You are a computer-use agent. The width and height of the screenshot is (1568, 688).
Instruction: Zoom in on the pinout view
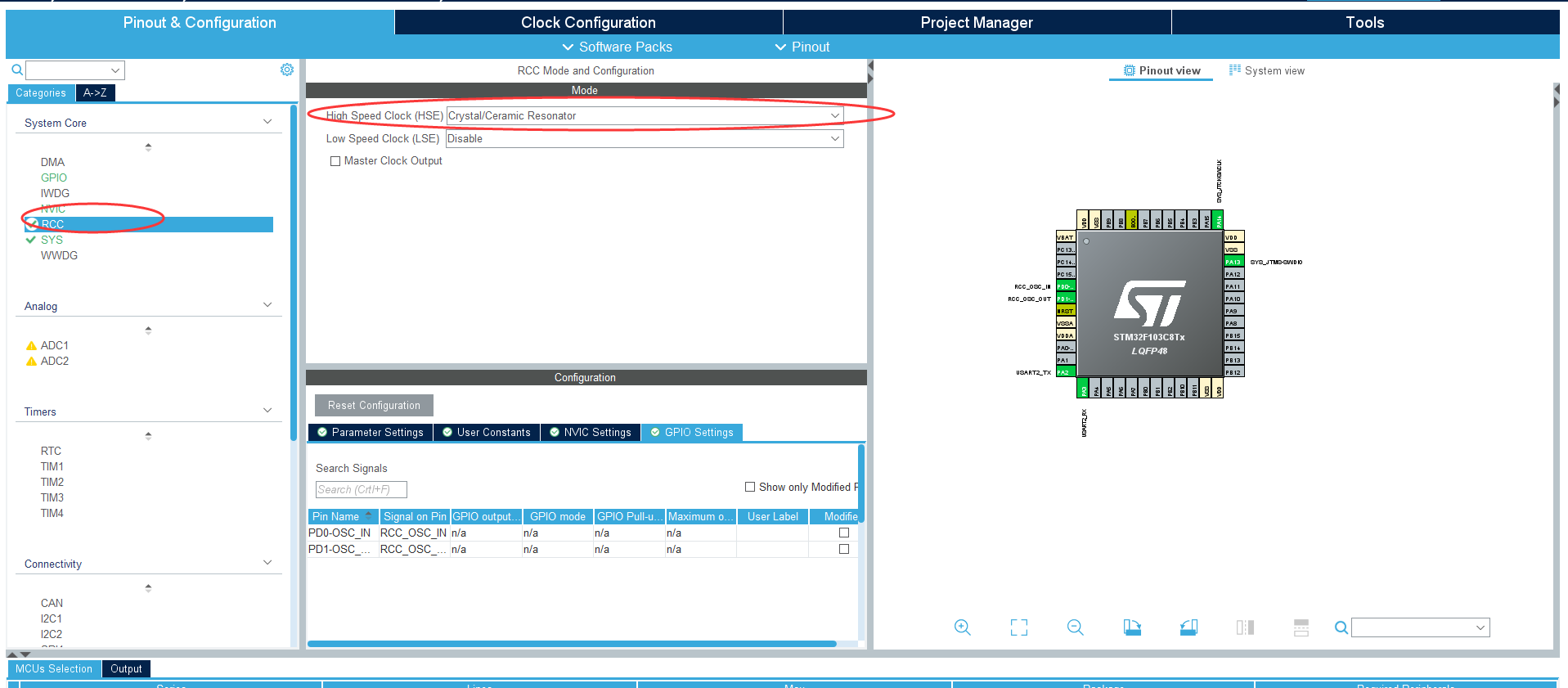coord(963,627)
